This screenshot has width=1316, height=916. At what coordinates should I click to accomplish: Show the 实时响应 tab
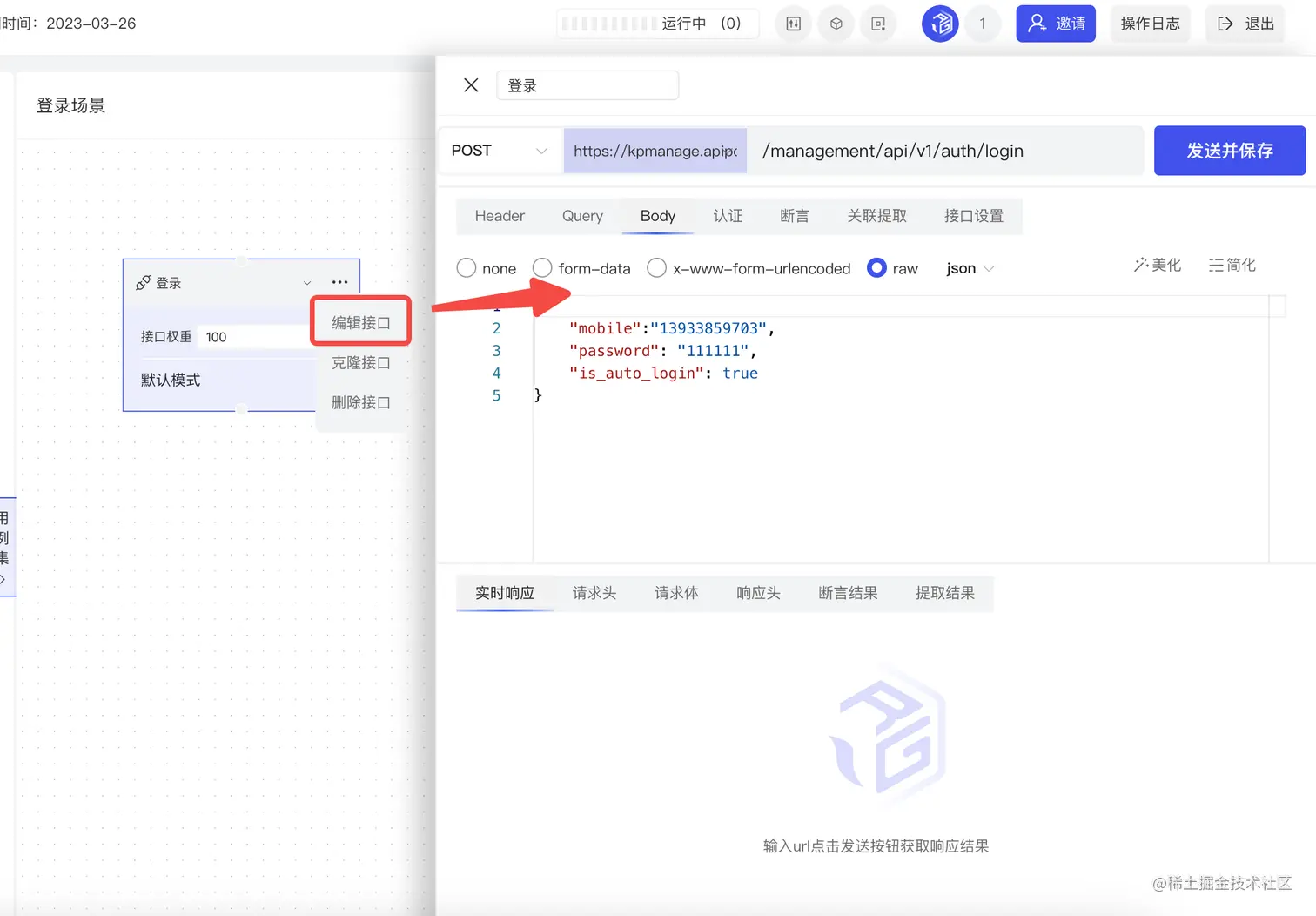point(505,593)
